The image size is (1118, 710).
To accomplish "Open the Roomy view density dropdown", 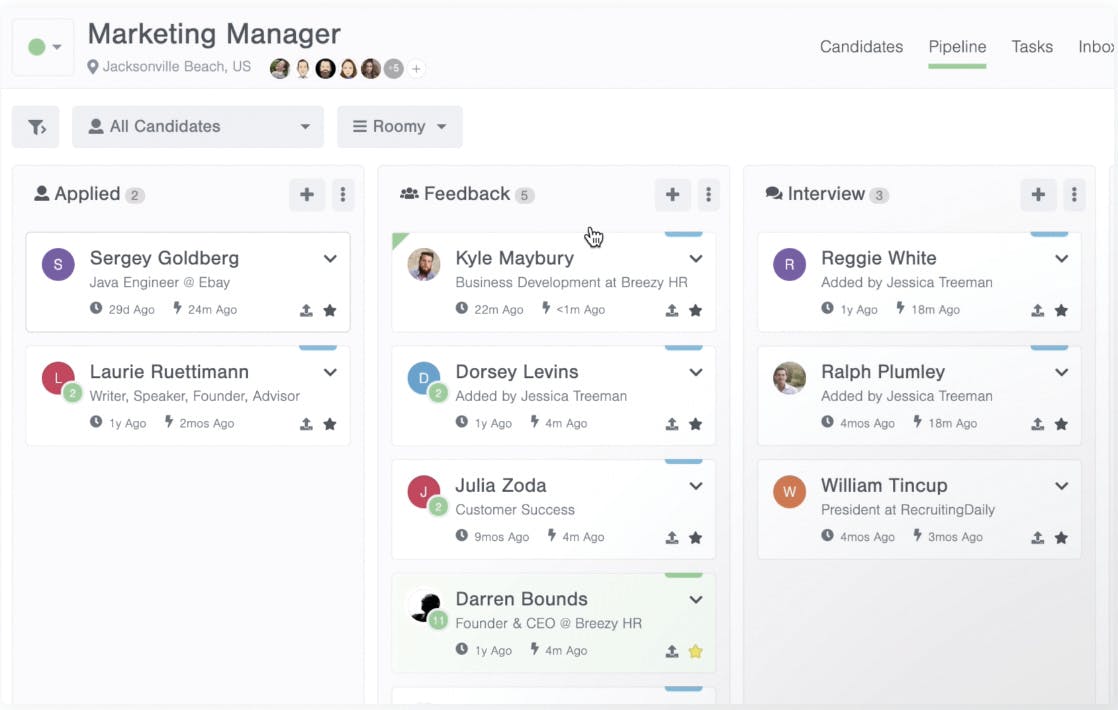I will [x=399, y=127].
